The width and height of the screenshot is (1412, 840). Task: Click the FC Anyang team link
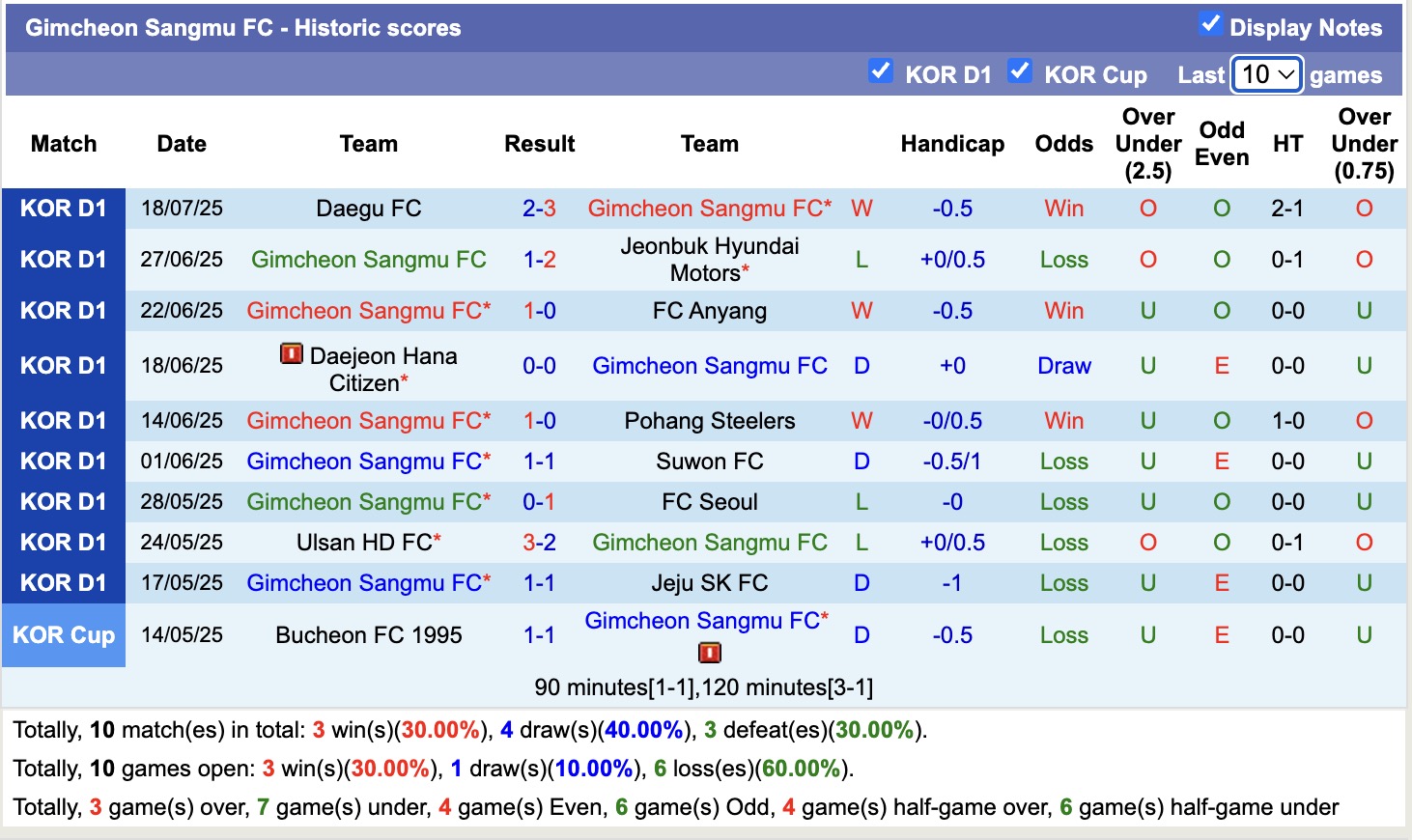coord(710,310)
